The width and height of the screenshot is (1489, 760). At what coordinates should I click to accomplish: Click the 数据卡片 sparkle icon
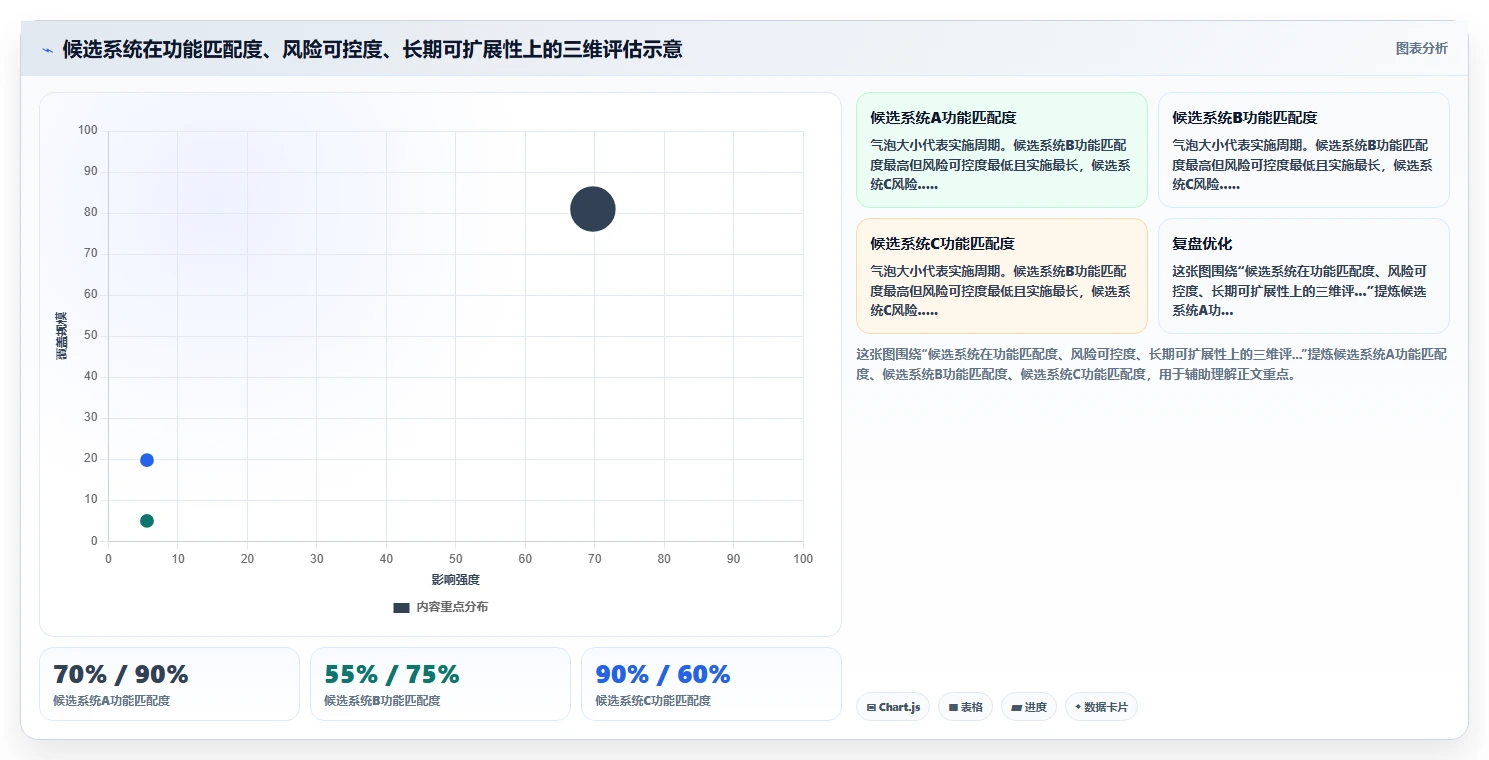(x=1078, y=708)
